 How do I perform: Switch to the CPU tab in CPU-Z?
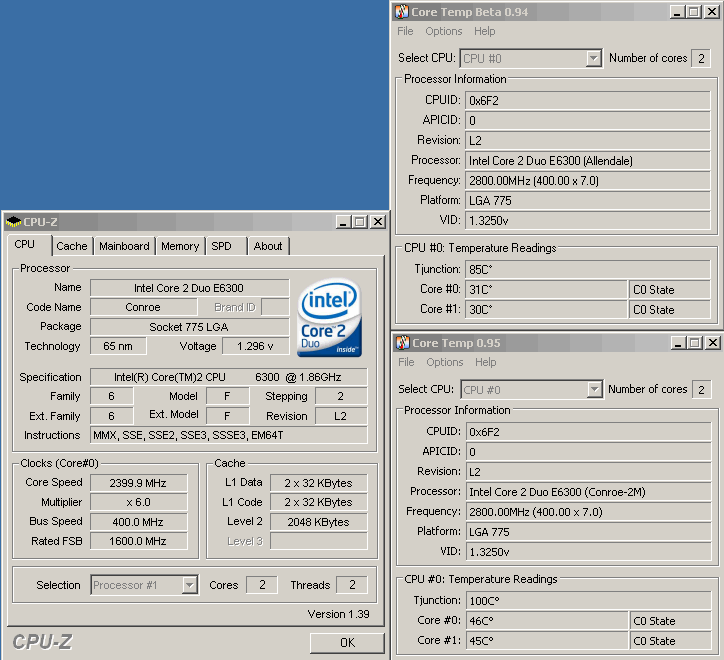click(29, 245)
